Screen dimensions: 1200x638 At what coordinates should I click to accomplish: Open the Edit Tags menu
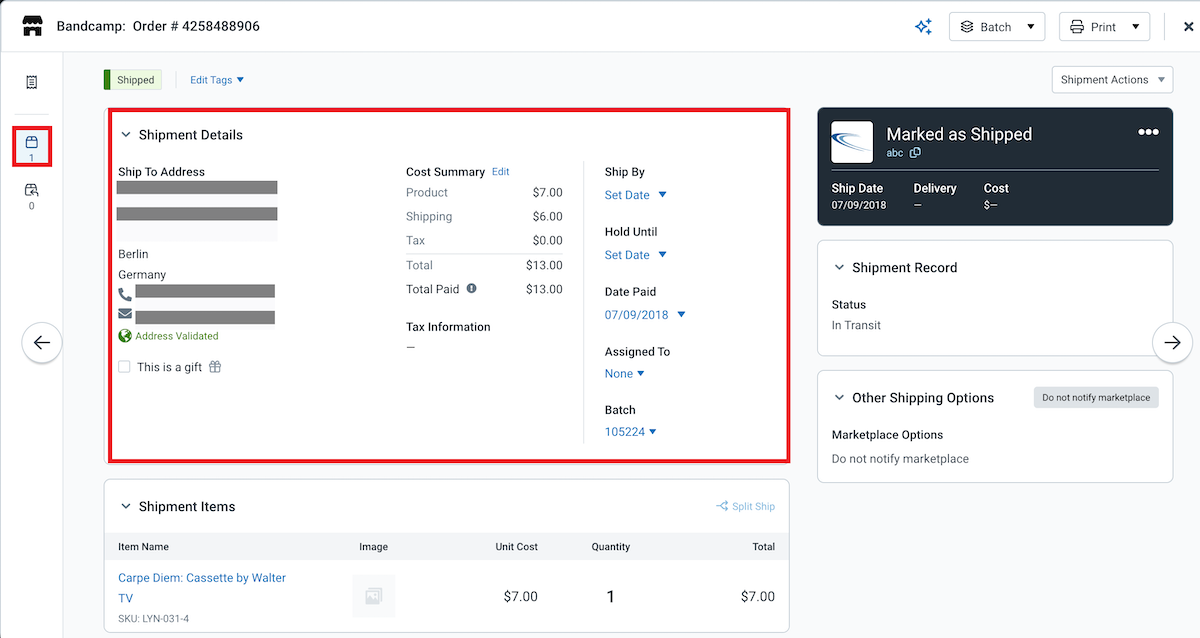[x=217, y=80]
